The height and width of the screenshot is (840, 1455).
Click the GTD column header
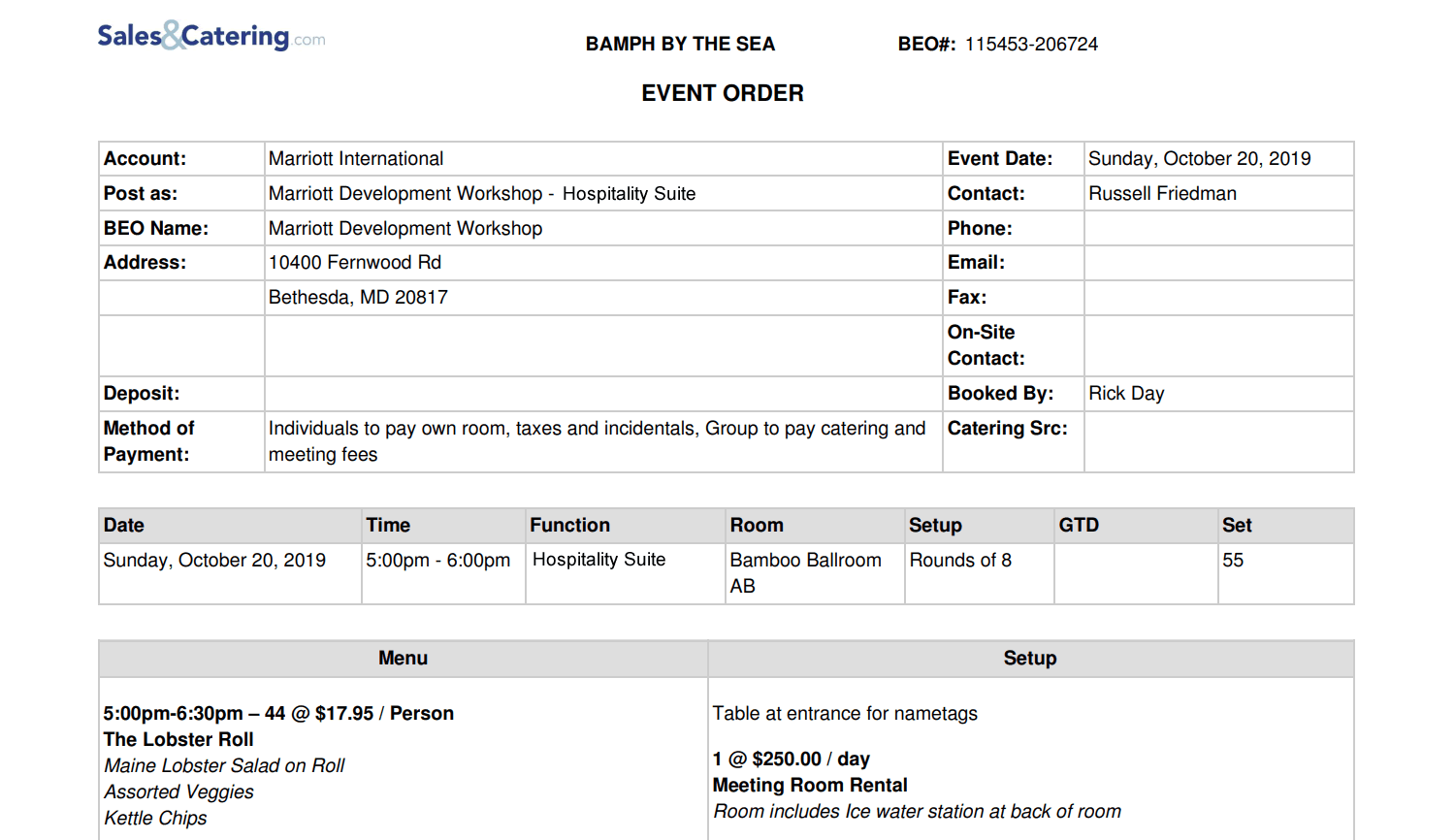(1079, 526)
